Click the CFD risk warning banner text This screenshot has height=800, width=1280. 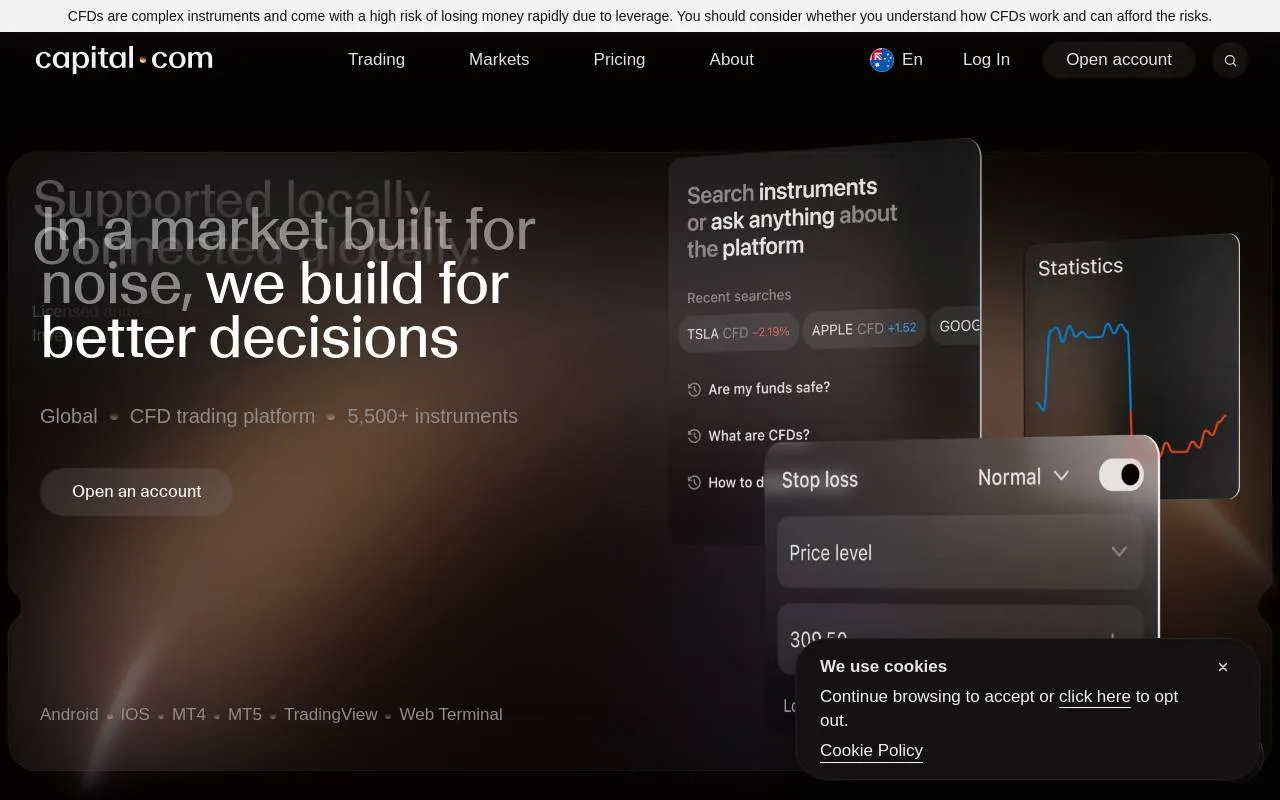[x=640, y=16]
